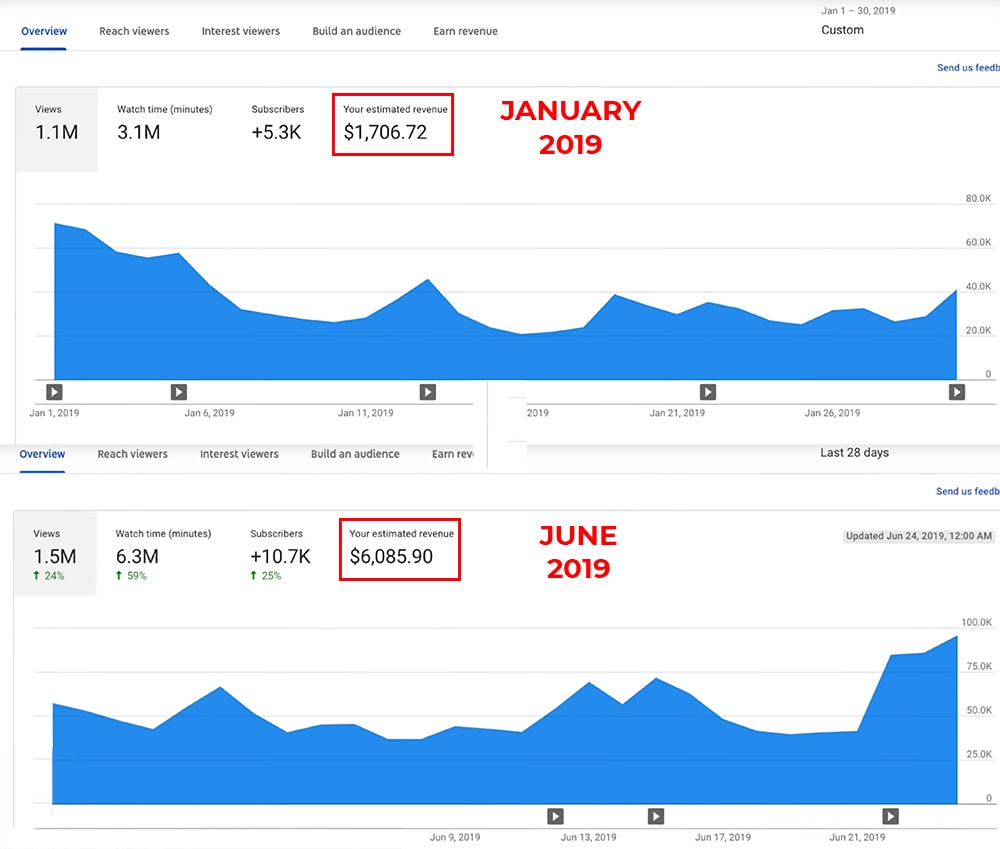Select the Interest viewers tab
Image resolution: width=1000 pixels, height=849 pixels.
241,31
